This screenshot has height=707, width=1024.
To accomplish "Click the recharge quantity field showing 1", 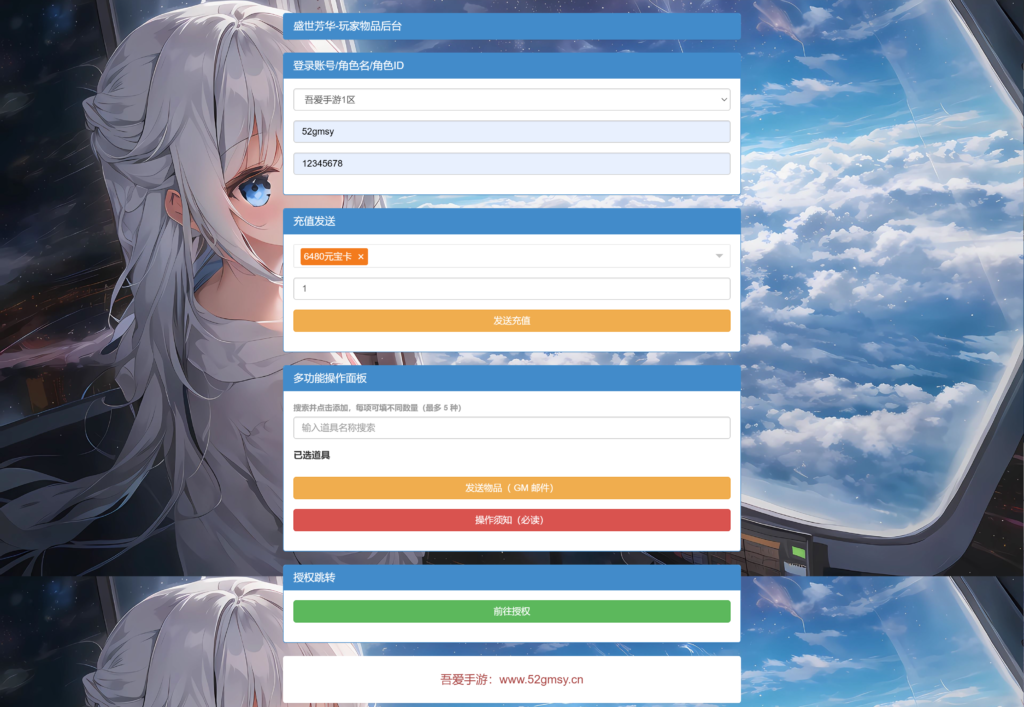I will pos(511,289).
